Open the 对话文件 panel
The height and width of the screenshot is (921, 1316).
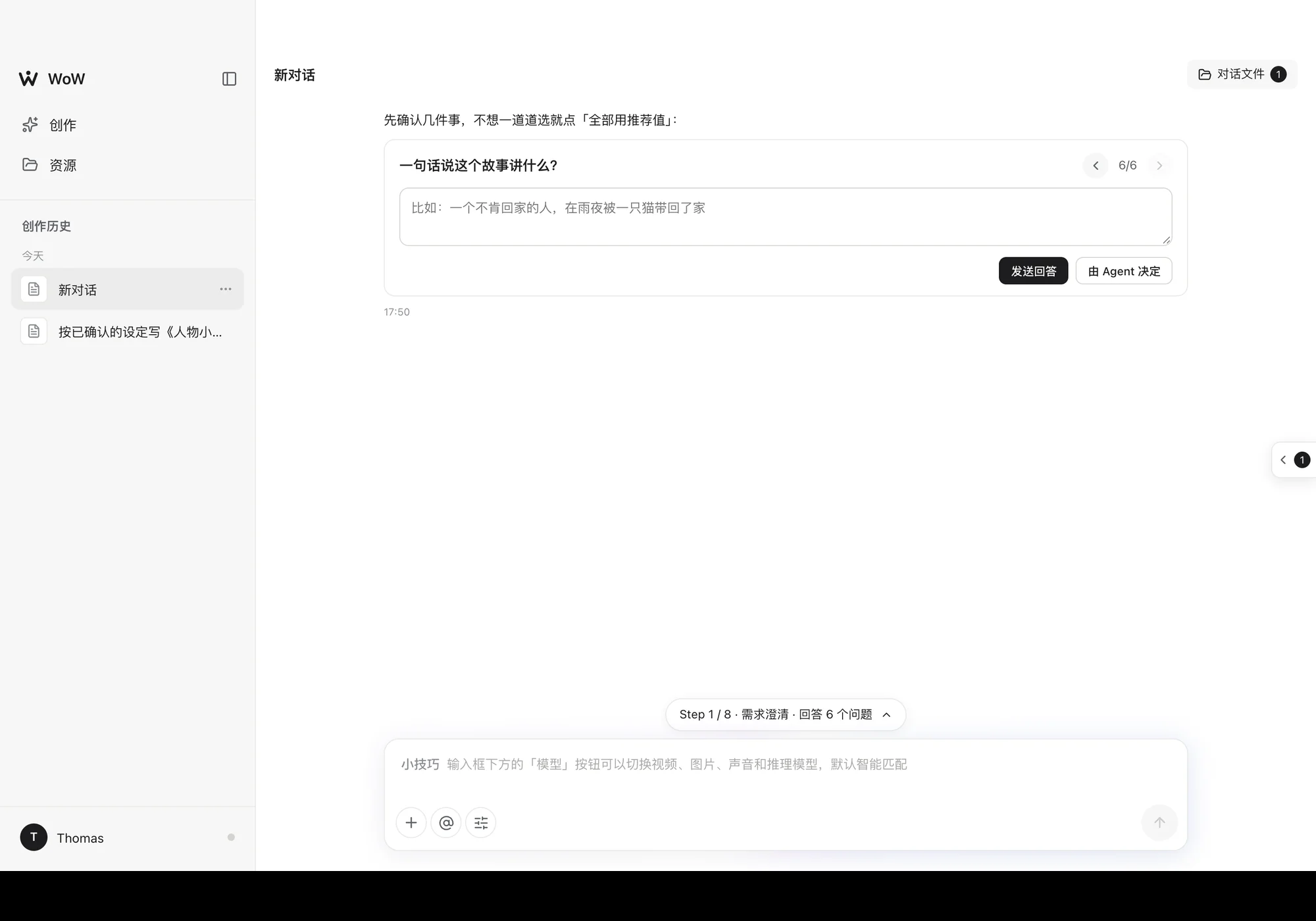[1242, 74]
